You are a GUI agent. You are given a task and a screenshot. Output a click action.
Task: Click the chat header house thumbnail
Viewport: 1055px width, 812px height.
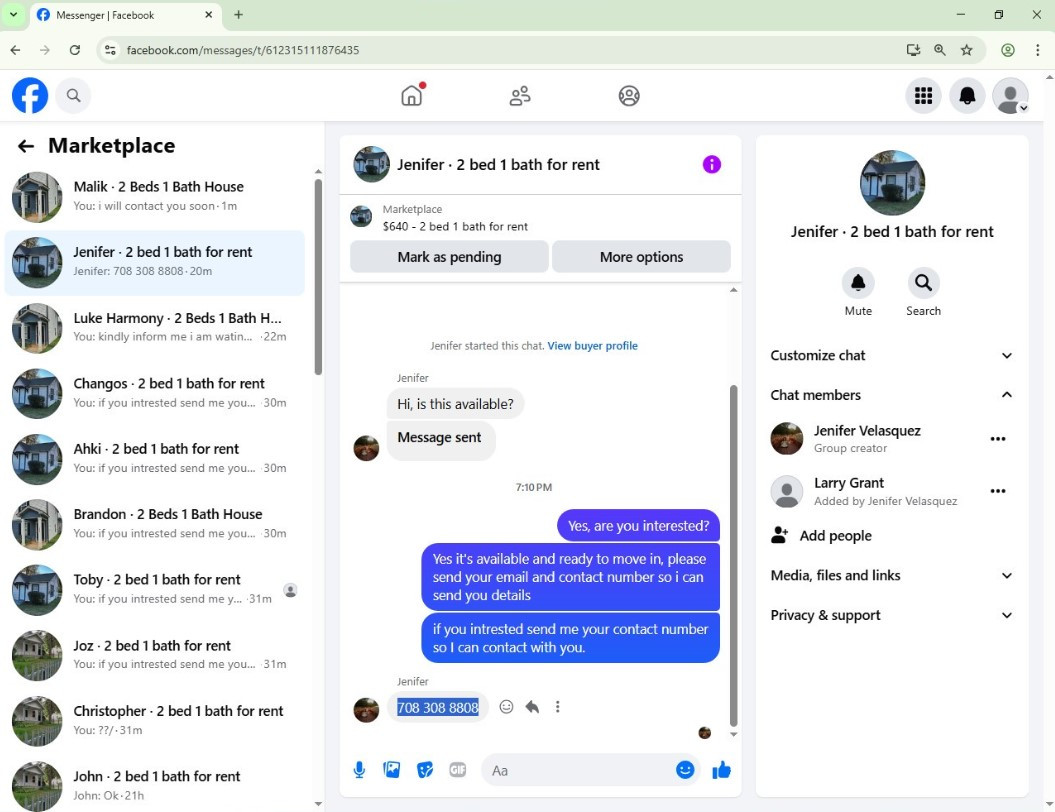click(371, 164)
